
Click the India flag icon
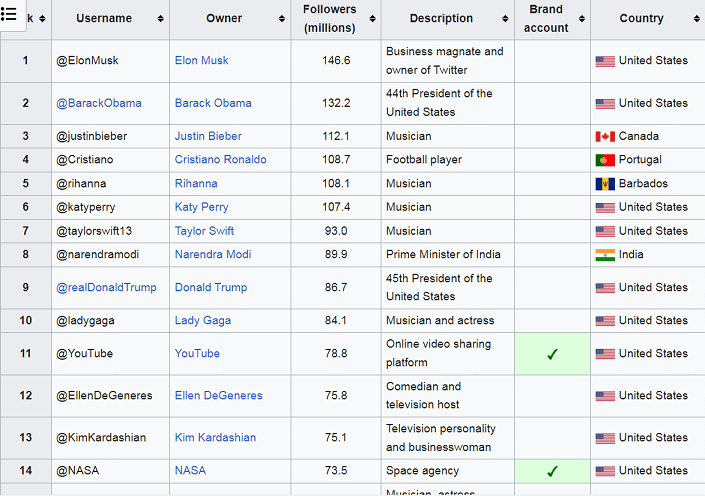point(605,255)
